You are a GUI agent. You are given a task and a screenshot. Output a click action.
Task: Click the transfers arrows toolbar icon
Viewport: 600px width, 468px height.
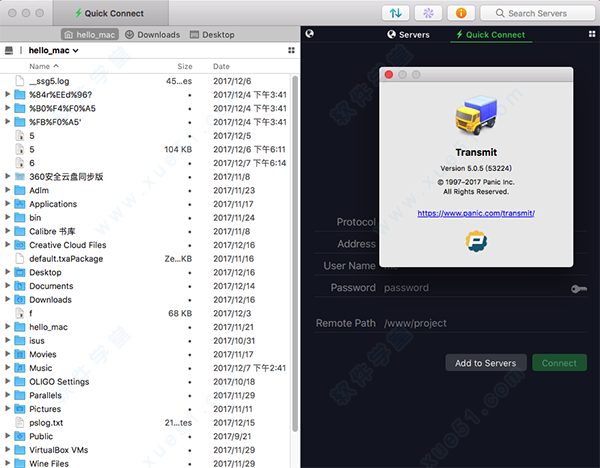point(395,13)
